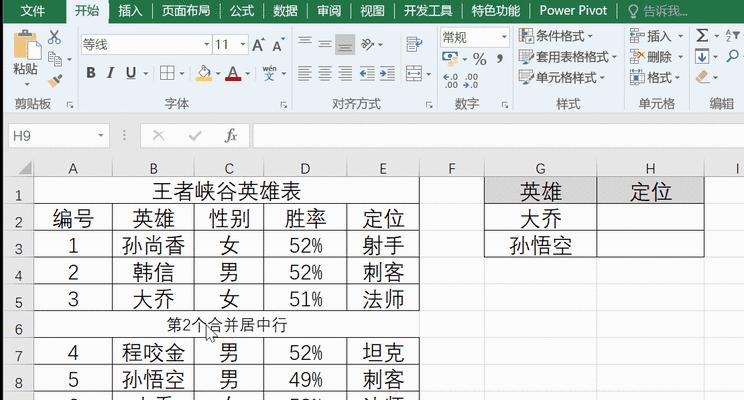
Task: Click the Copy icon
Action: coord(55,59)
